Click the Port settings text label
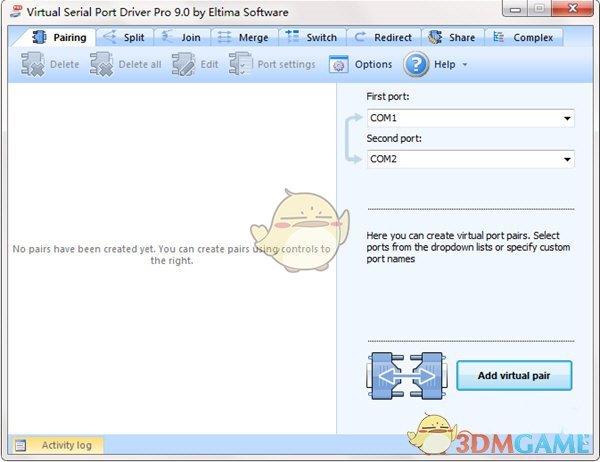 click(287, 64)
